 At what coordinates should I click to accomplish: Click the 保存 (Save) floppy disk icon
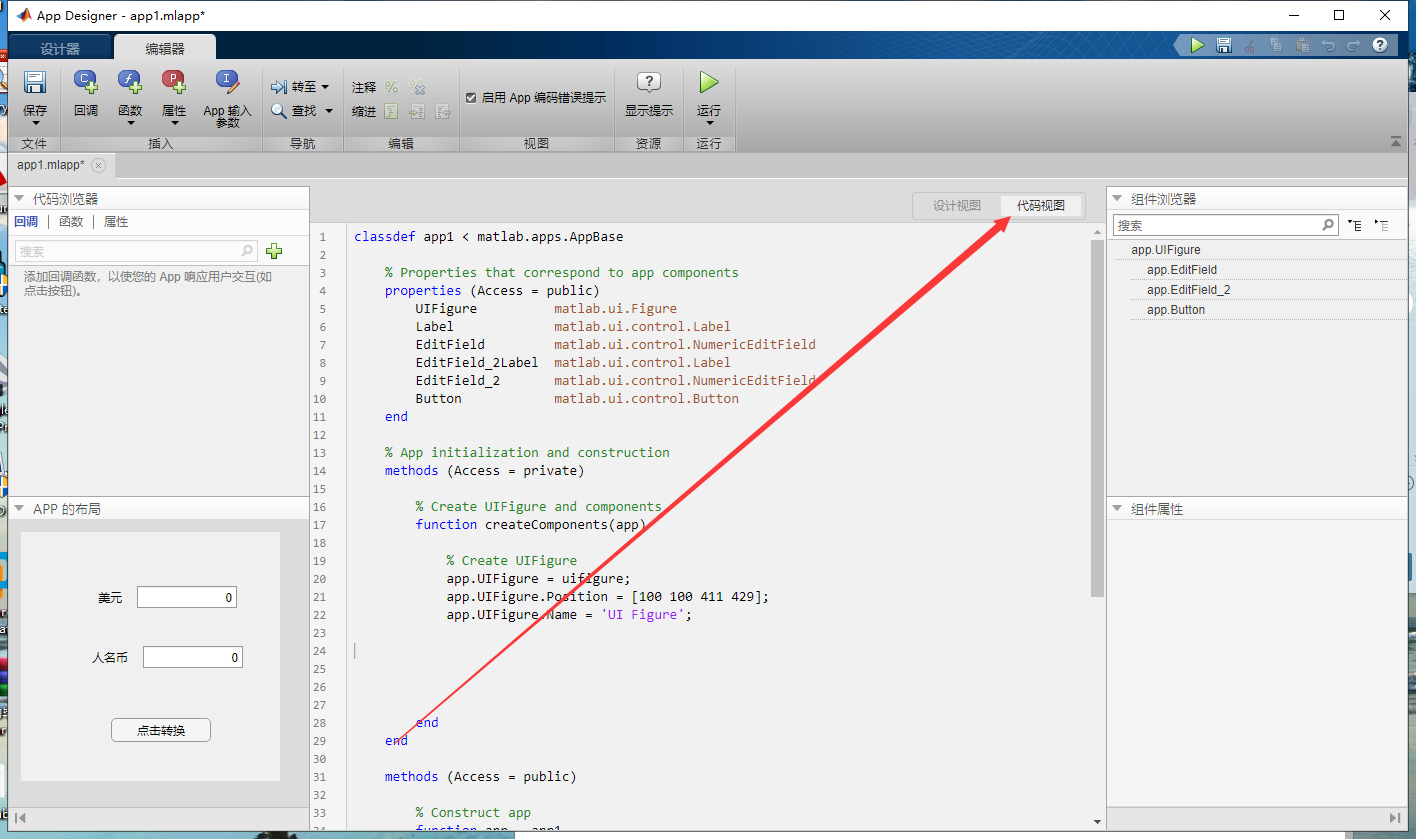(35, 84)
